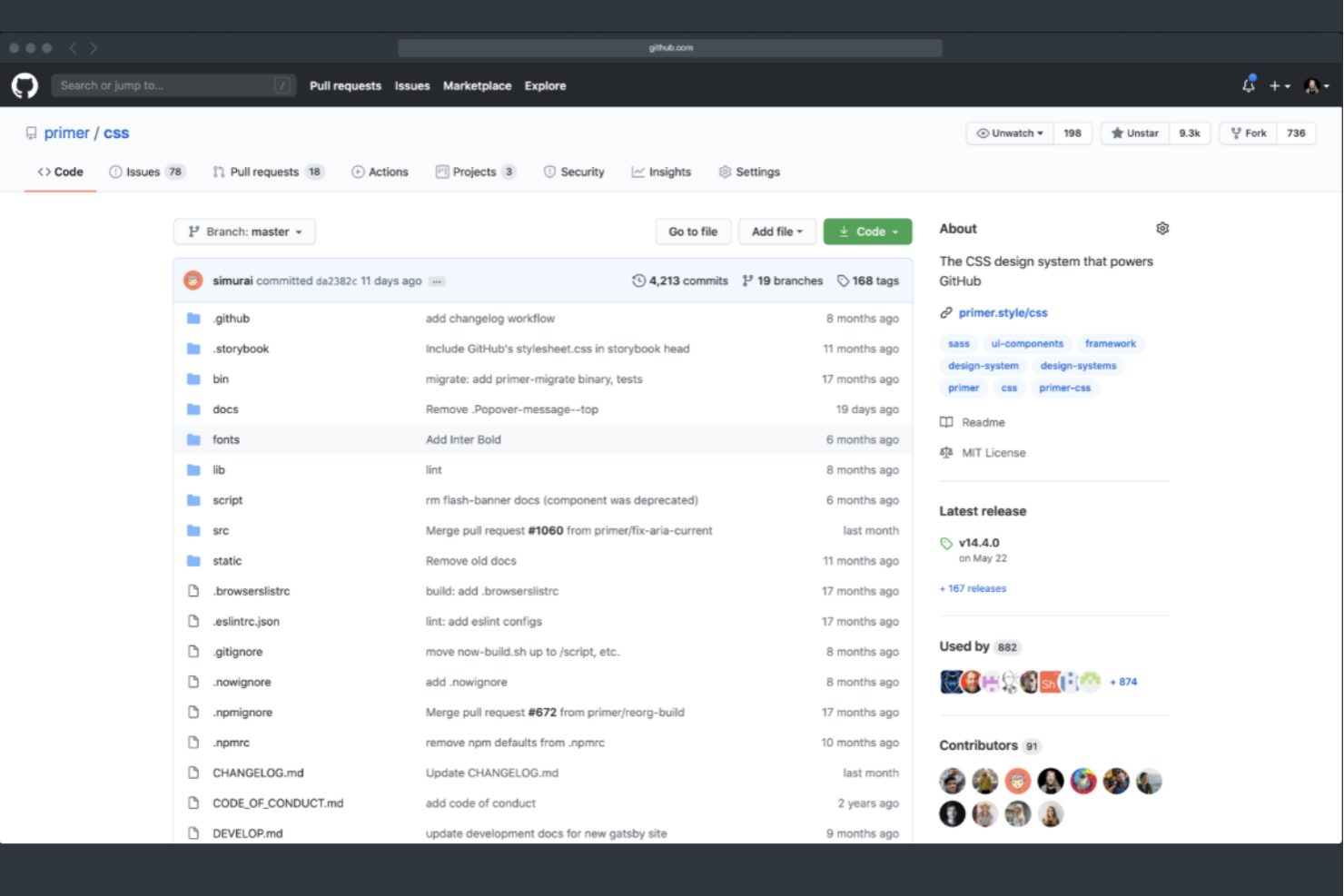Screen dimensions: 1344x896
Task: Click the MIT License scale icon
Action: coord(946,452)
